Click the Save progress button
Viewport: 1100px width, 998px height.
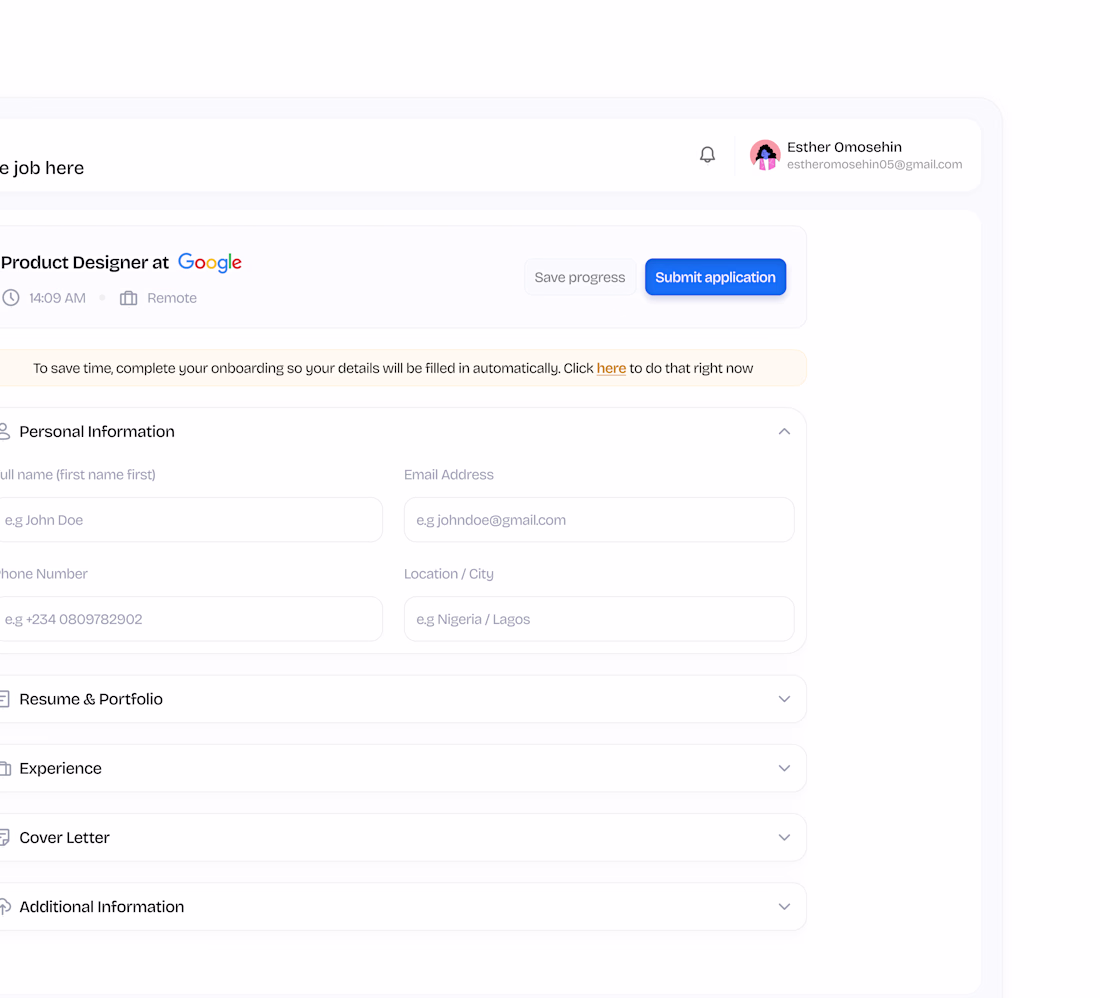[x=579, y=277]
